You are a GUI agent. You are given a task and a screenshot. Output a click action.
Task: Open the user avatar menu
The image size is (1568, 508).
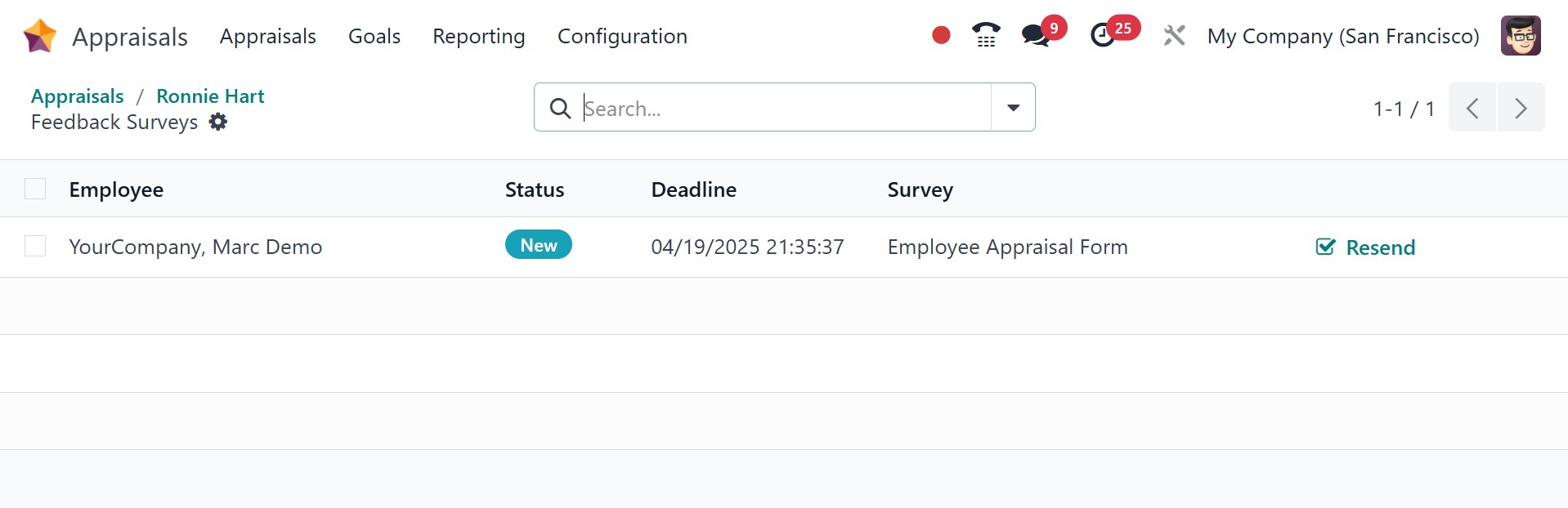click(x=1521, y=36)
